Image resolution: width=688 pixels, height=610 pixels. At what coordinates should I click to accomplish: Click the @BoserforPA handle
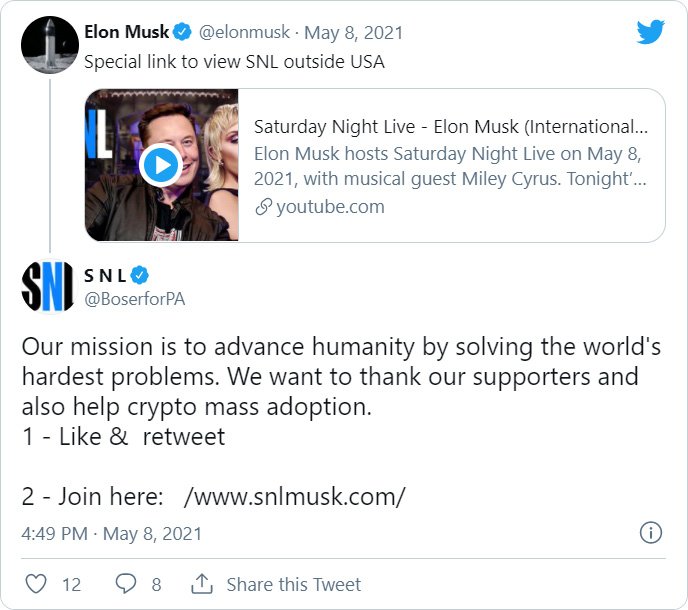pos(135,298)
